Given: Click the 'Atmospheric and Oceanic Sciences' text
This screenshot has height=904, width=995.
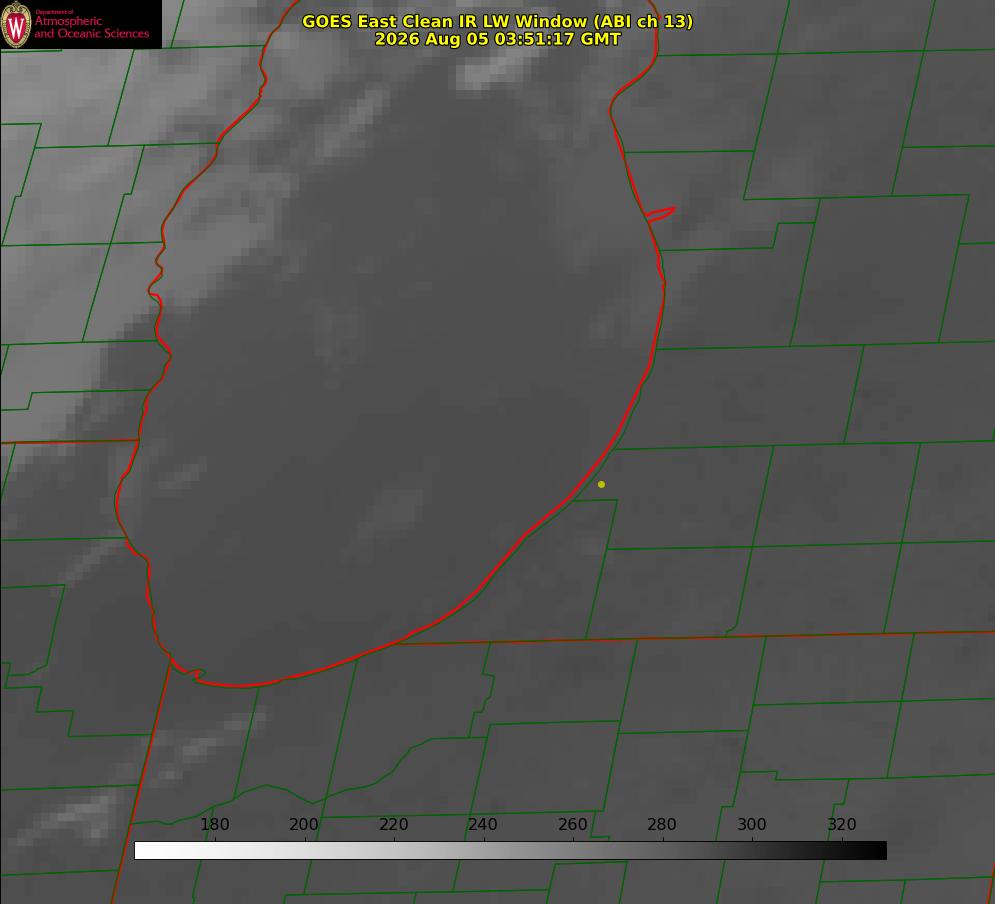Looking at the screenshot, I should 91,27.
